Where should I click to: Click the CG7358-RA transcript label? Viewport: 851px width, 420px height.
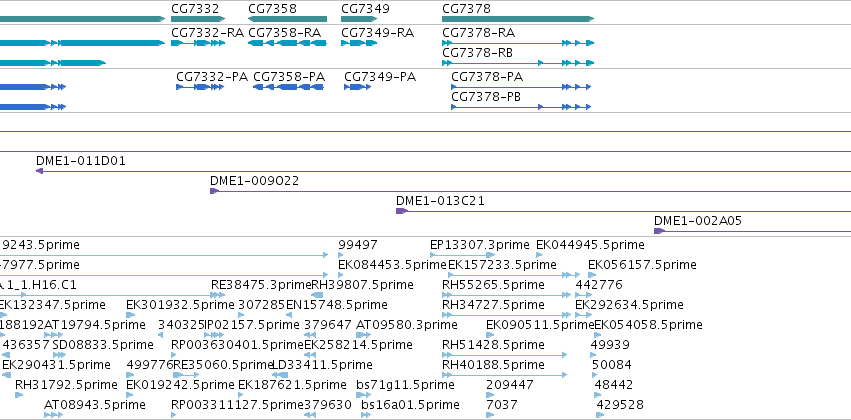(x=284, y=33)
